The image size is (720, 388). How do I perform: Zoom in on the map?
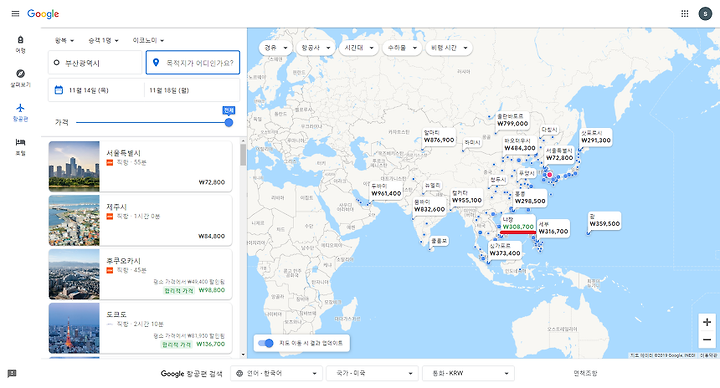707,322
